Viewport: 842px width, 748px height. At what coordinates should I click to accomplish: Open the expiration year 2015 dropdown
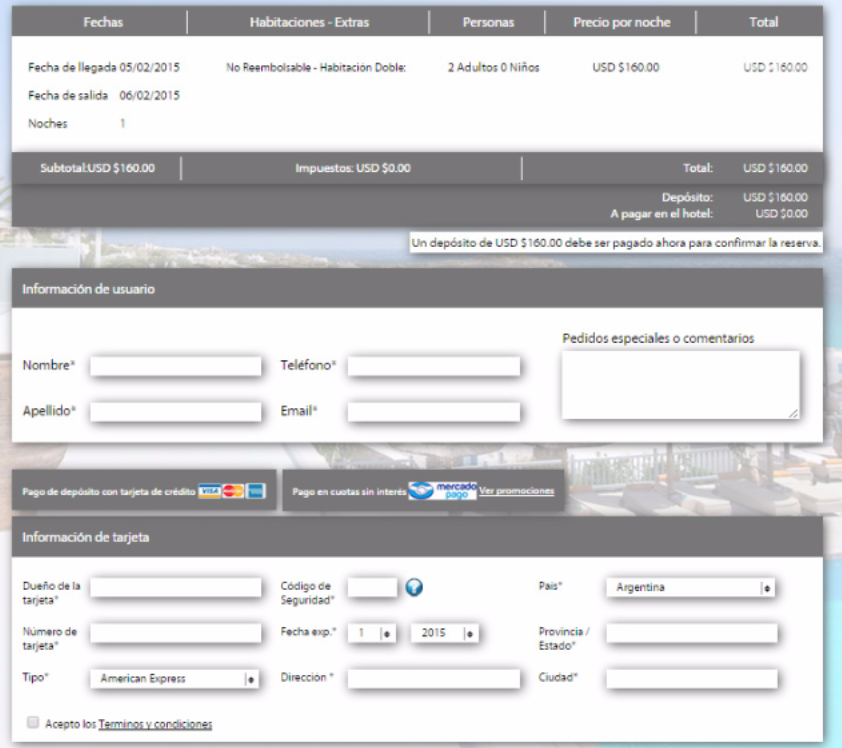point(446,633)
